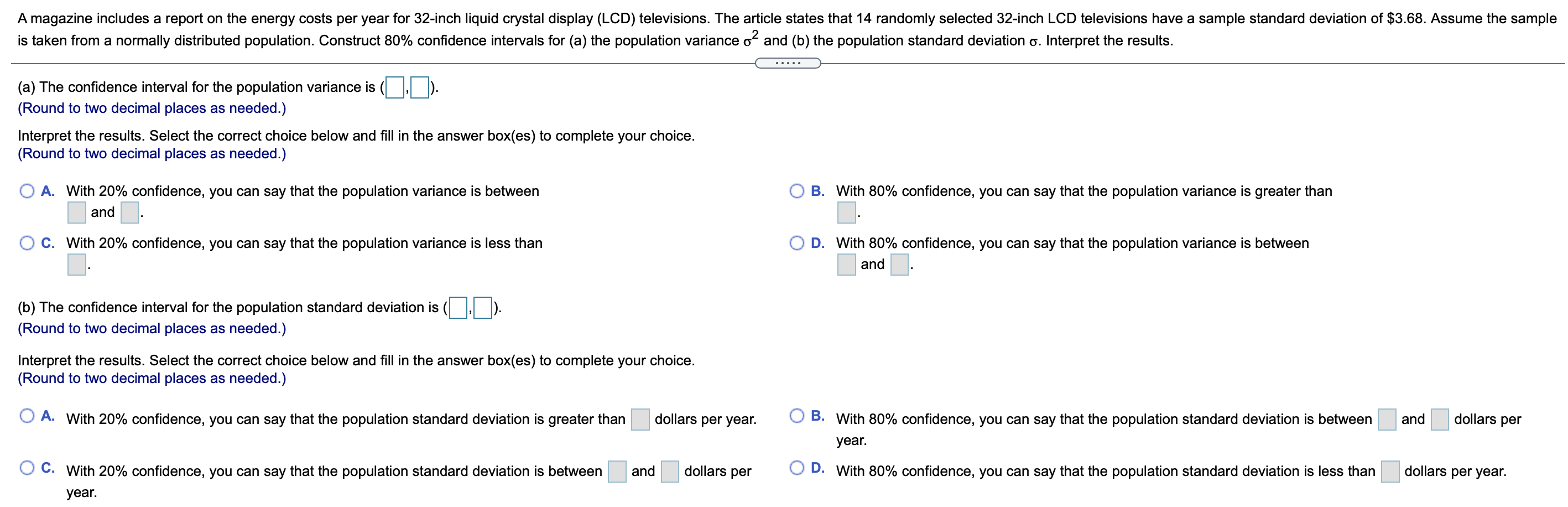Image resolution: width=1568 pixels, height=507 pixels.
Task: Choose option D standard deviation less than
Action: tap(796, 468)
